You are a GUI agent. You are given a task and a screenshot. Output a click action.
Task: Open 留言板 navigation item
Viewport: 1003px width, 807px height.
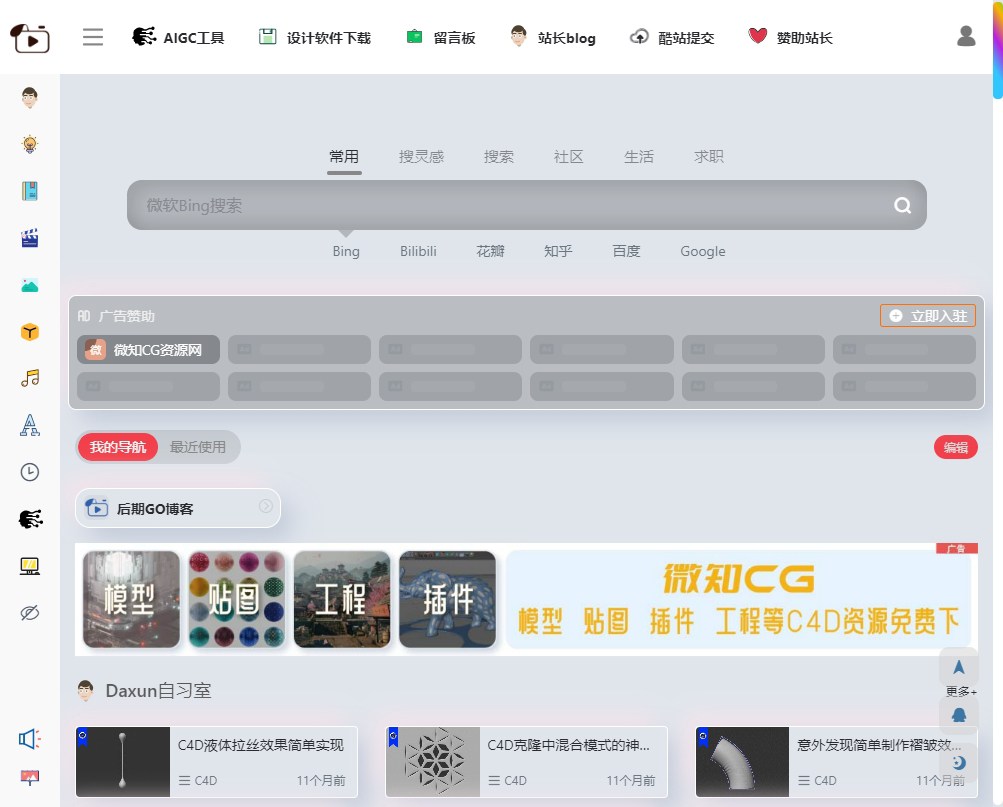point(441,37)
